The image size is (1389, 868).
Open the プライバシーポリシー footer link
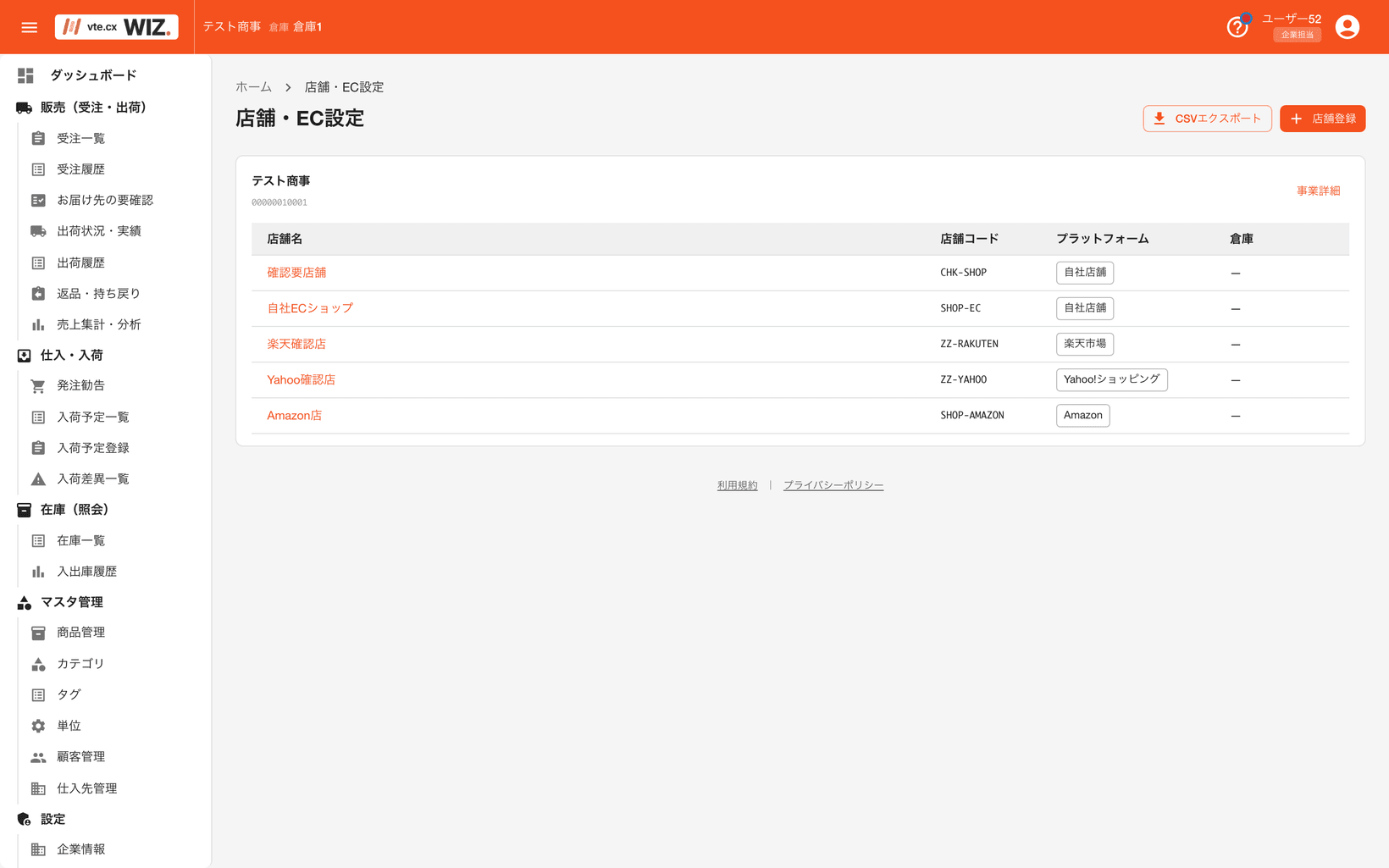(833, 485)
